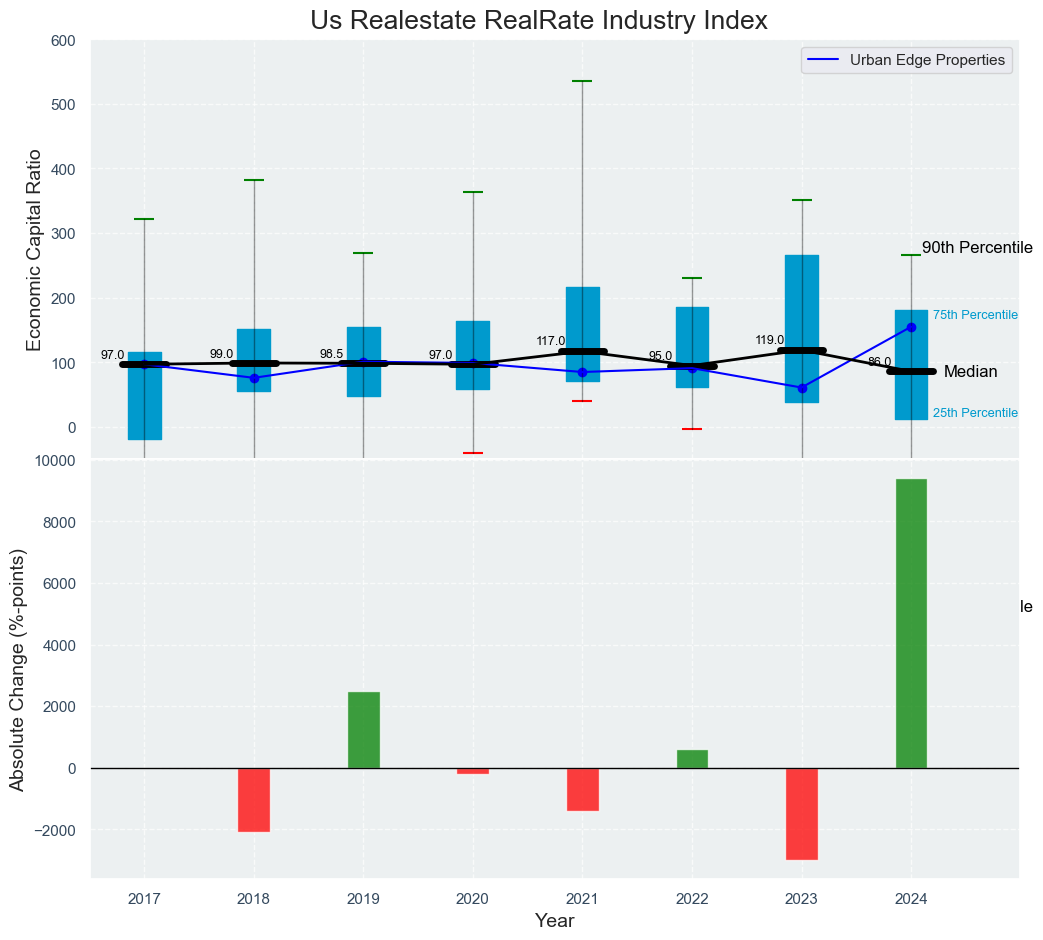Click the 2019 x-axis tick label
Viewport: 1043px width, 940px height.
pyautogui.click(x=363, y=899)
